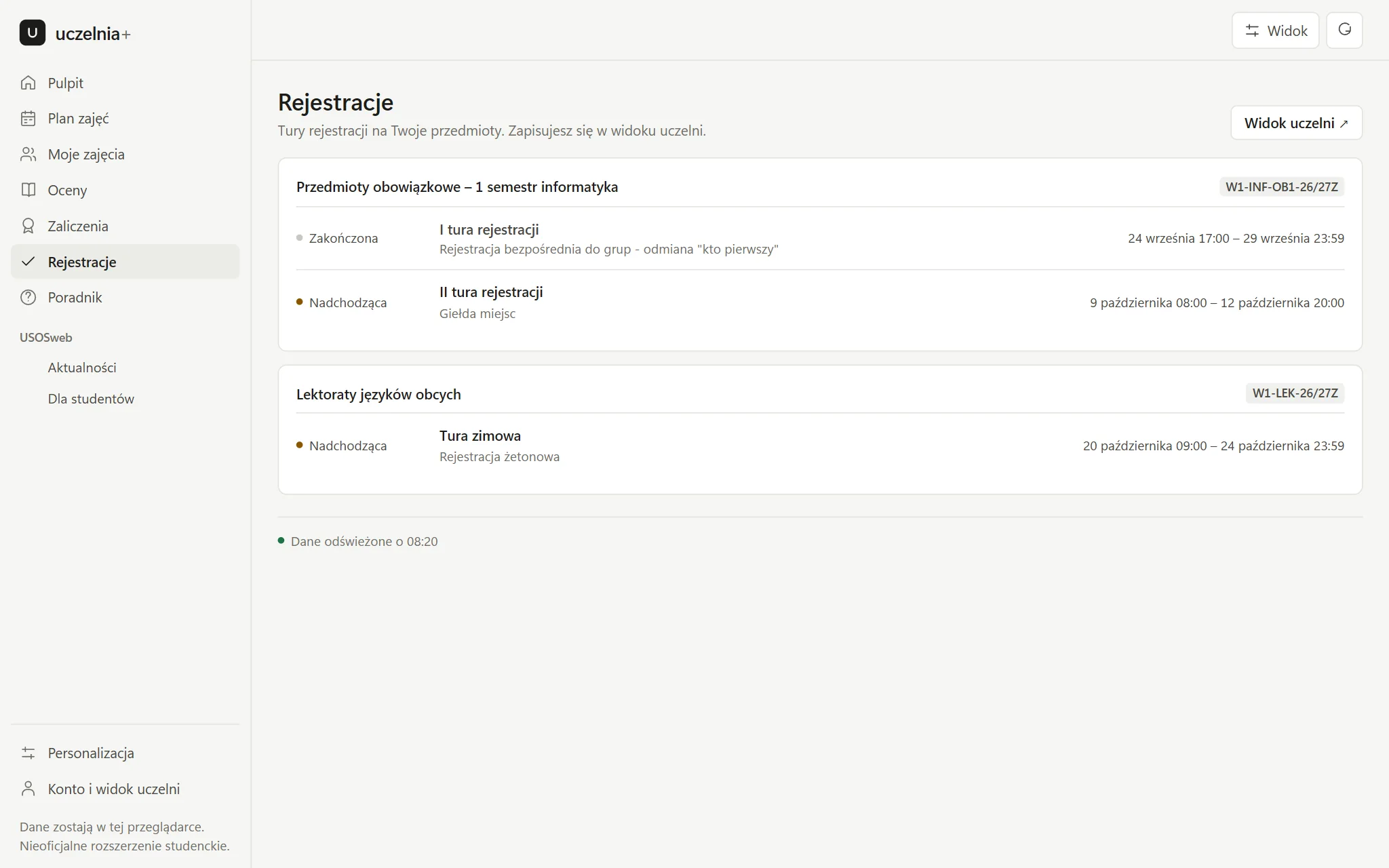This screenshot has width=1389, height=868.
Task: Open Plan zajęć menu item
Action: click(x=125, y=119)
